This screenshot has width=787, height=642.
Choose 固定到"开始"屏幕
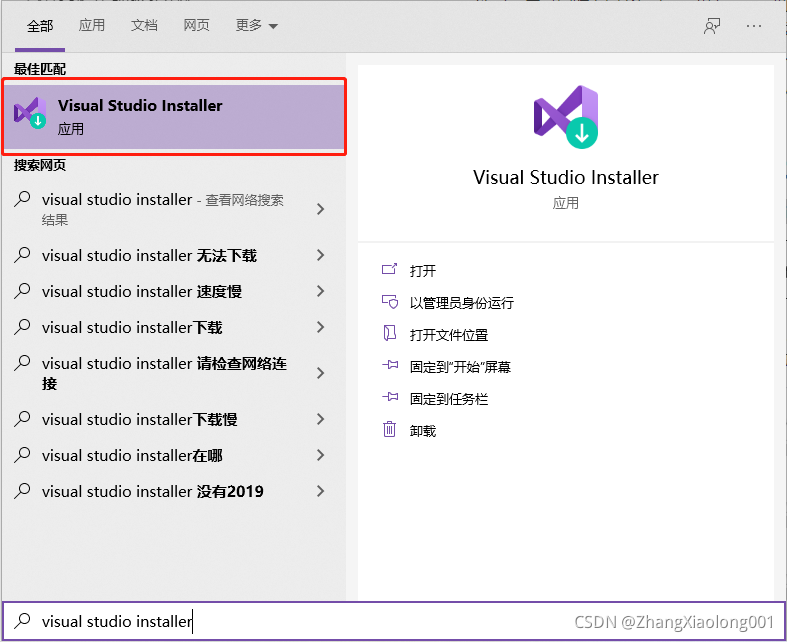(460, 367)
